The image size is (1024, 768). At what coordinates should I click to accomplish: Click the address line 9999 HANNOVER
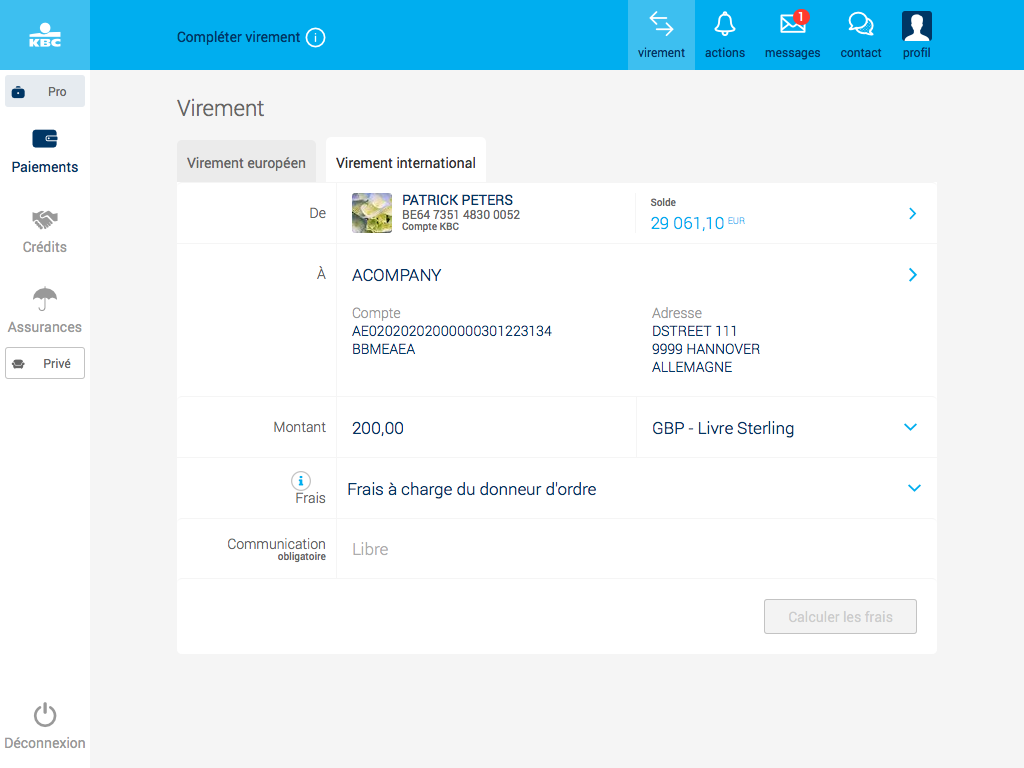(705, 349)
